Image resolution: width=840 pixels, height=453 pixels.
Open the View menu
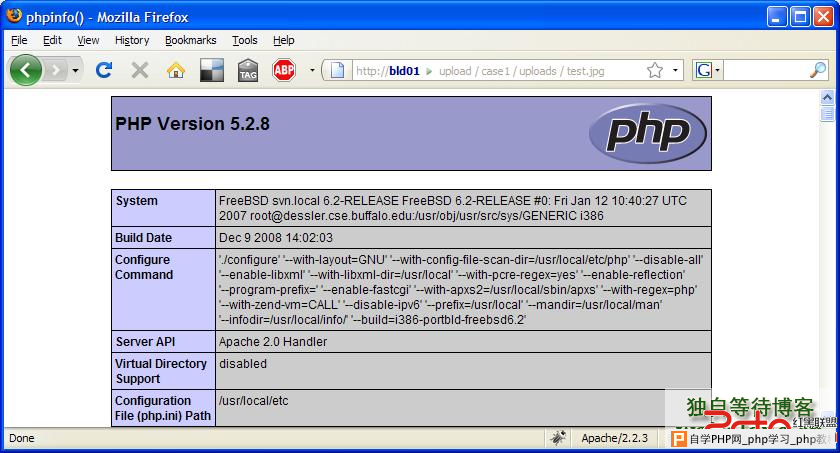pos(88,40)
